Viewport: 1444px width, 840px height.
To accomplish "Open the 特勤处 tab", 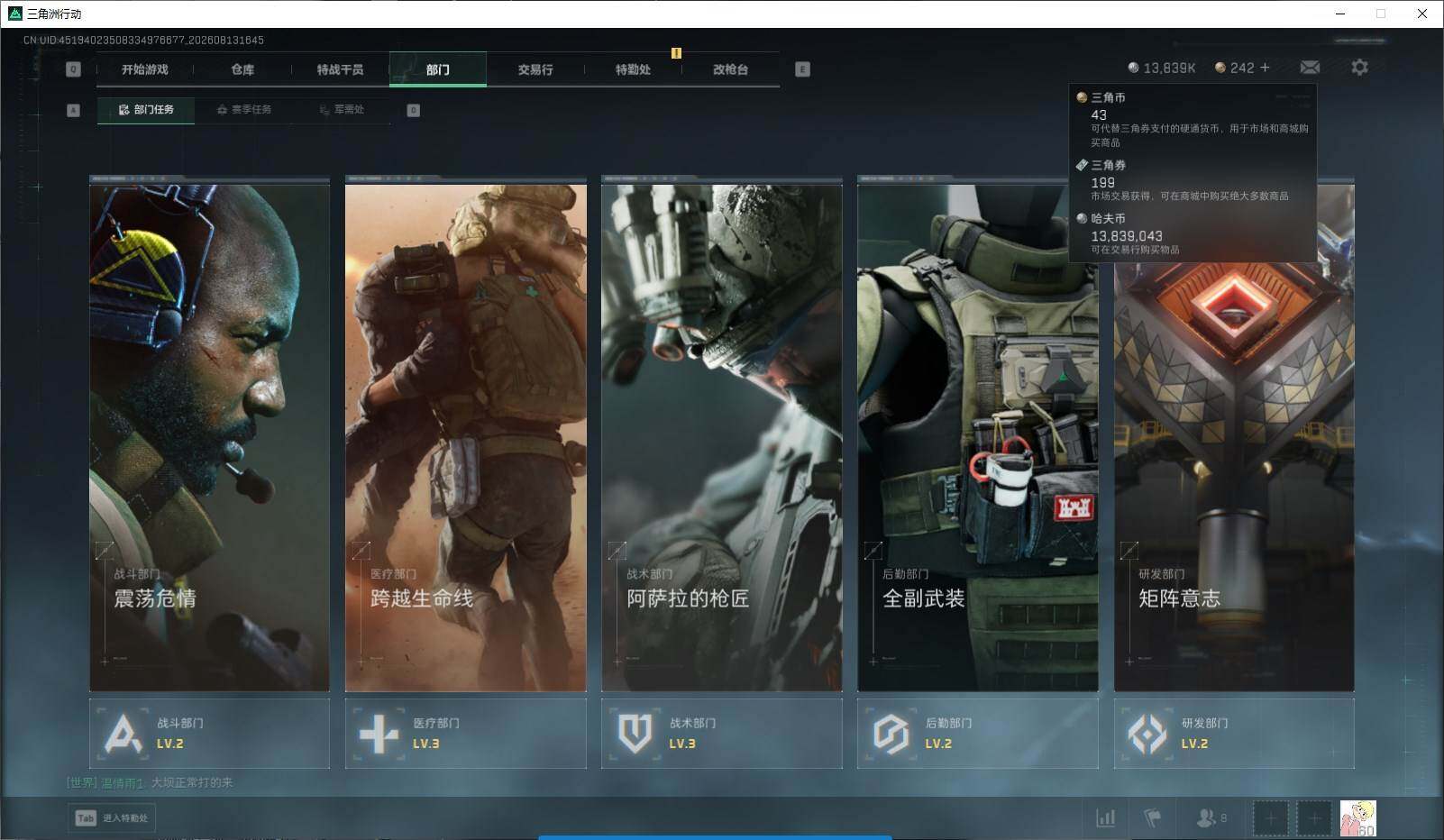I will coord(633,69).
